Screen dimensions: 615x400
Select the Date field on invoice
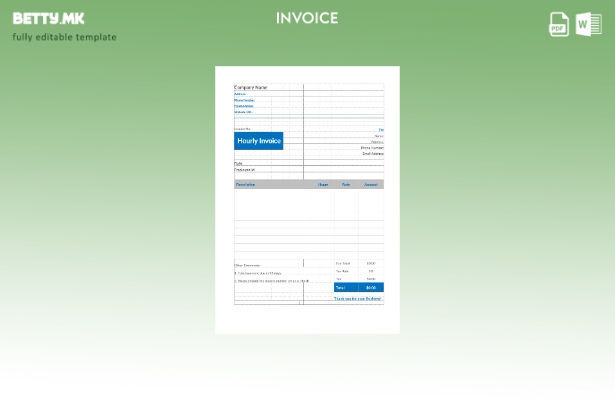(x=239, y=163)
